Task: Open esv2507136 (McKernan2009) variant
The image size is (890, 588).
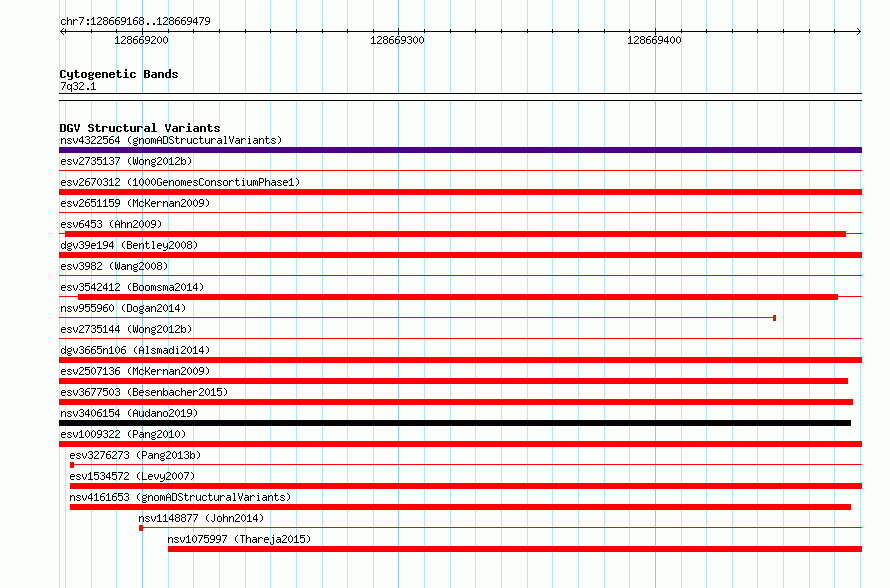Action: [x=135, y=371]
